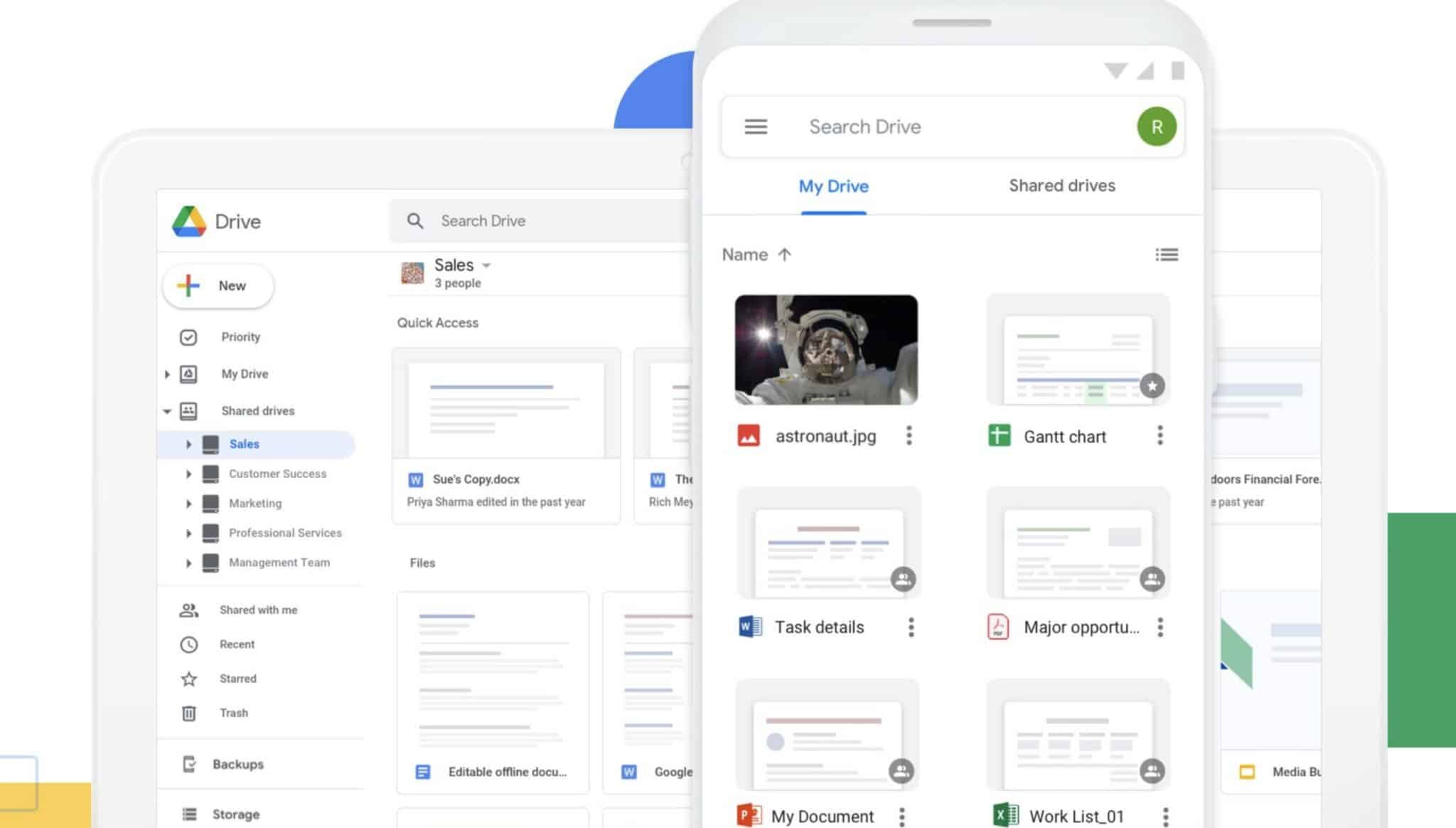Open the Sales folder dropdown arrow
Screen dimensions: 1456x828
[x=486, y=265]
